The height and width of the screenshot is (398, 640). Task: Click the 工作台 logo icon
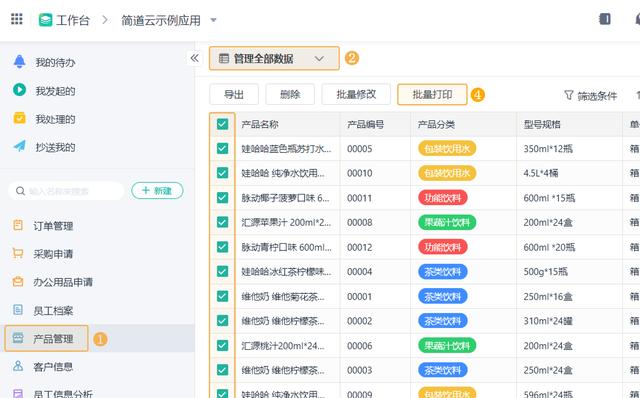click(45, 20)
